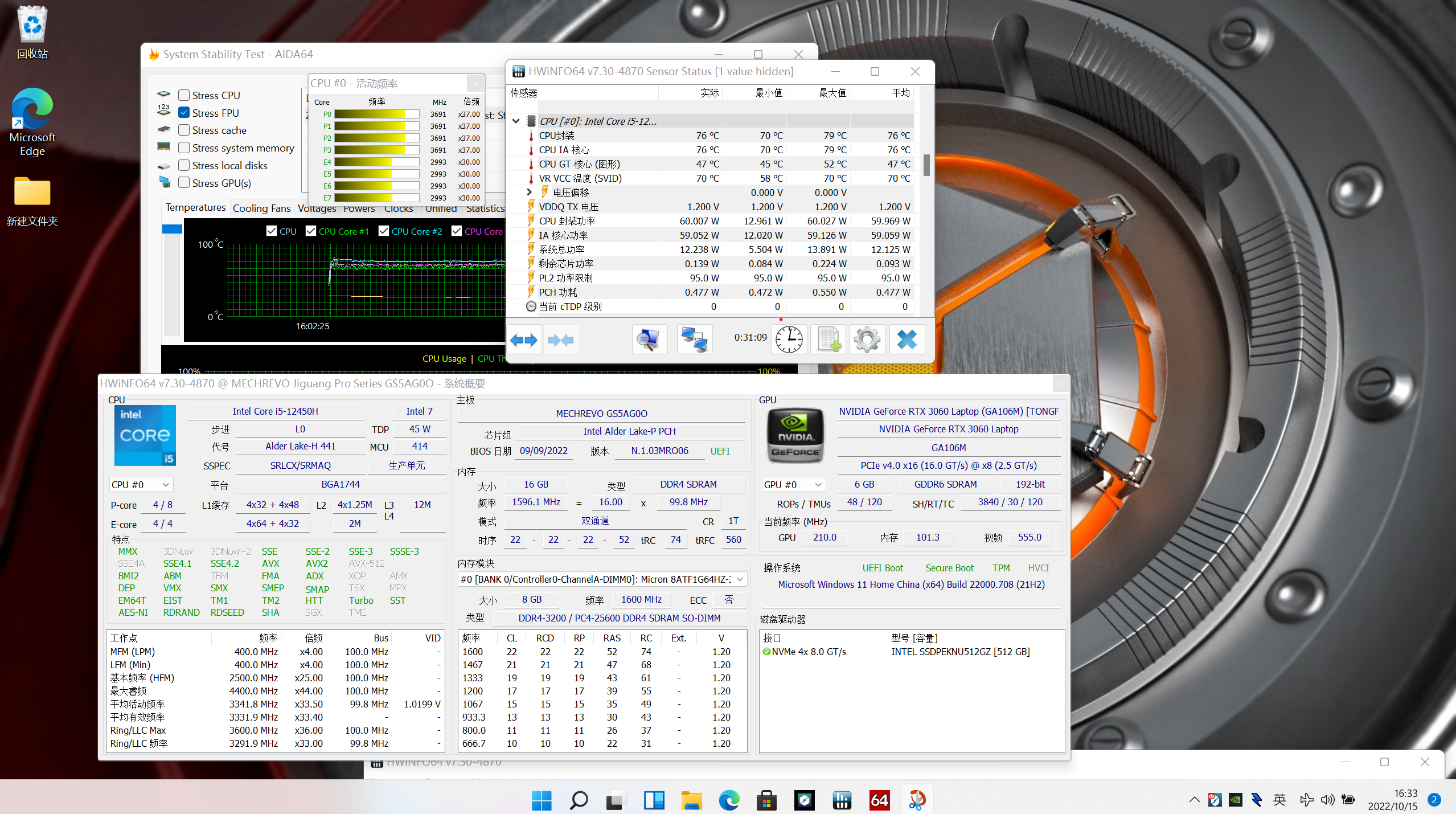Enable the Stress GPU(s) checkbox
Image resolution: width=1456 pixels, height=814 pixels.
click(184, 183)
